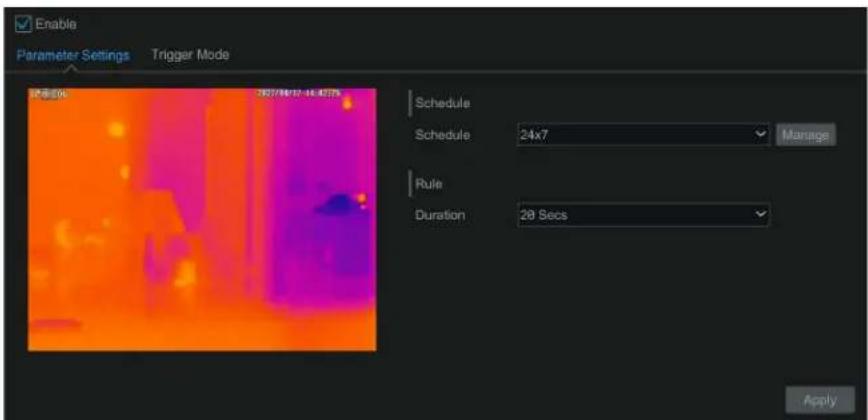The image size is (868, 420).
Task: Click the Manage schedule button
Action: pyautogui.click(x=806, y=135)
